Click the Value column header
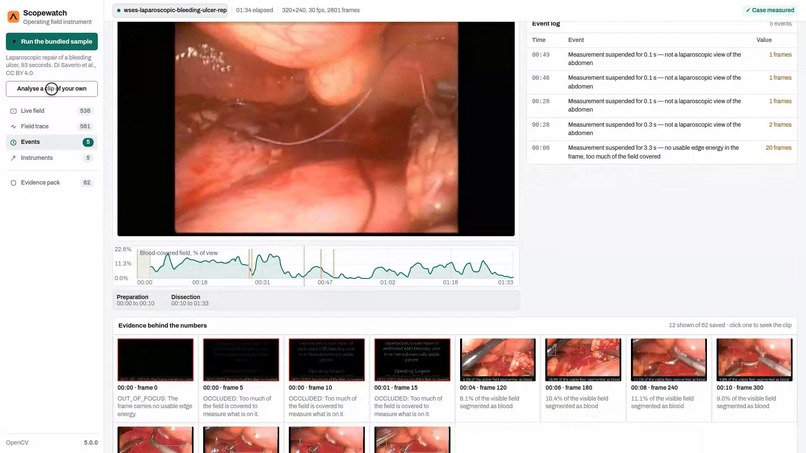Viewport: 806px width, 453px height. pos(764,40)
